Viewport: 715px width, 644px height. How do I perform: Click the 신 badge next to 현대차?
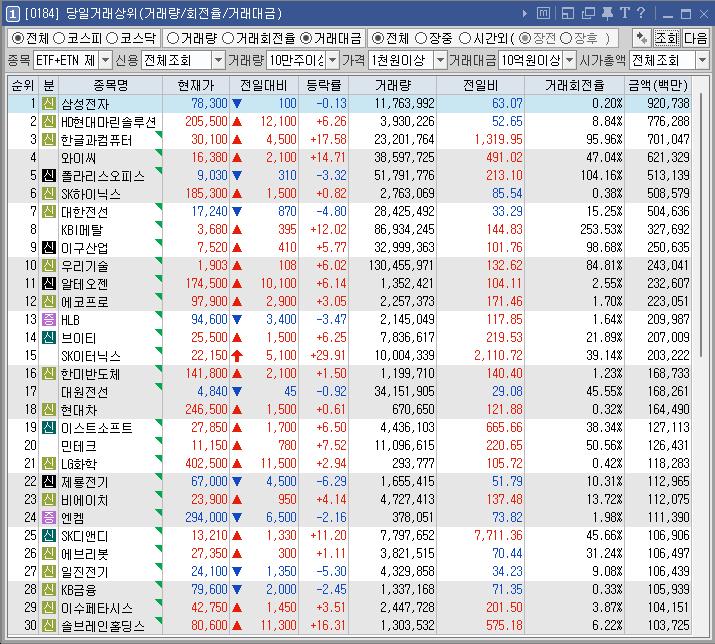[x=49, y=409]
